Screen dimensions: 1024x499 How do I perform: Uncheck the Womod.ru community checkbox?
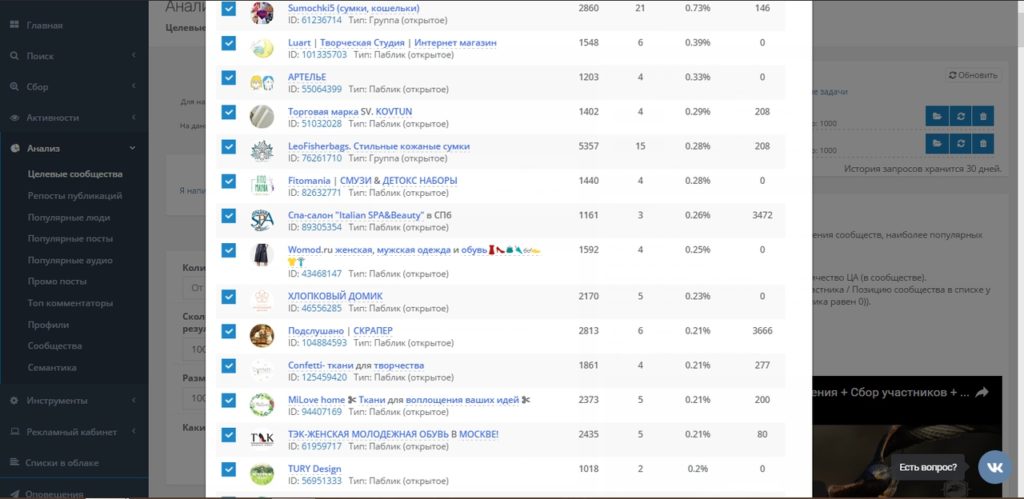229,250
